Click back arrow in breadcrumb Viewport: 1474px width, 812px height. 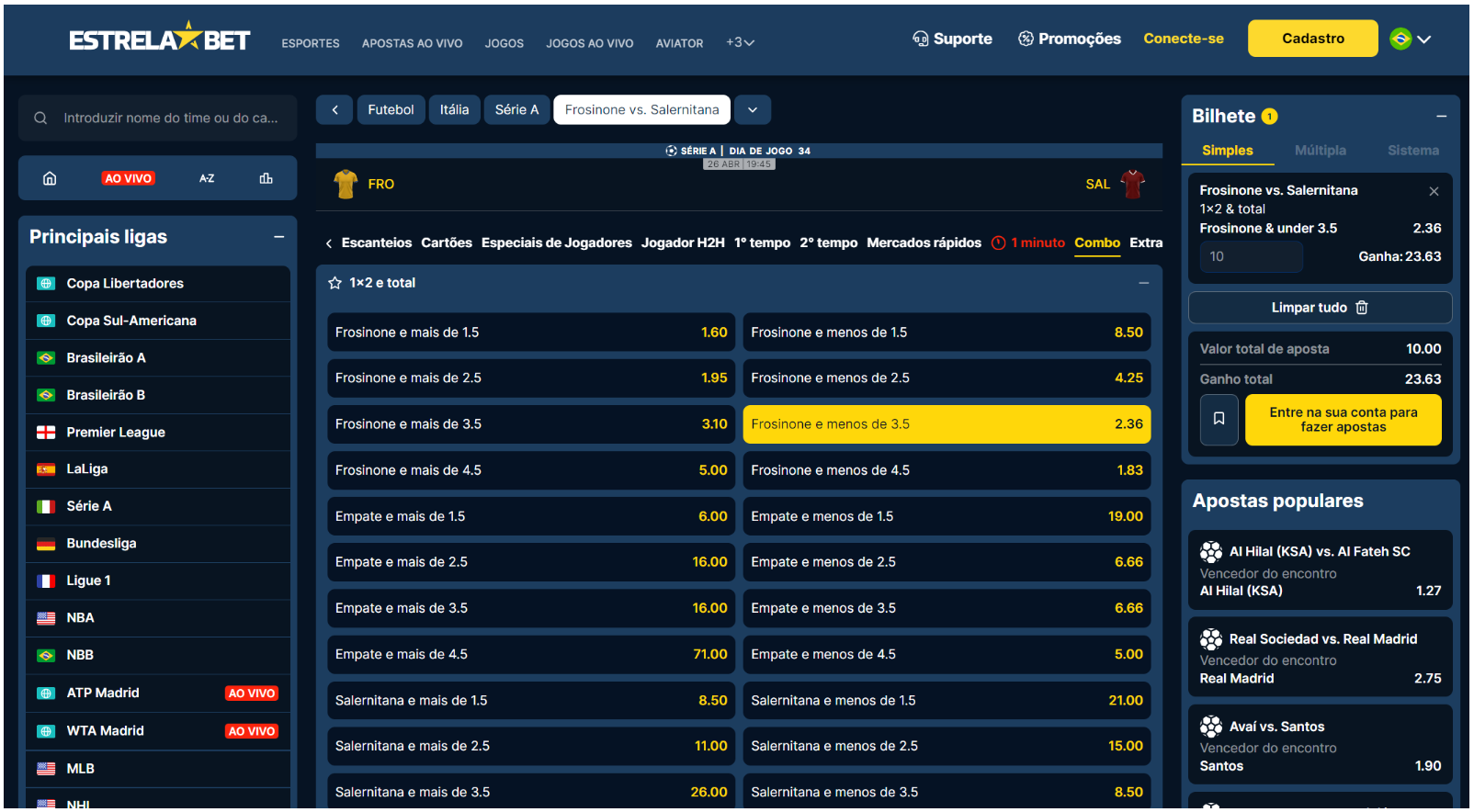(334, 110)
